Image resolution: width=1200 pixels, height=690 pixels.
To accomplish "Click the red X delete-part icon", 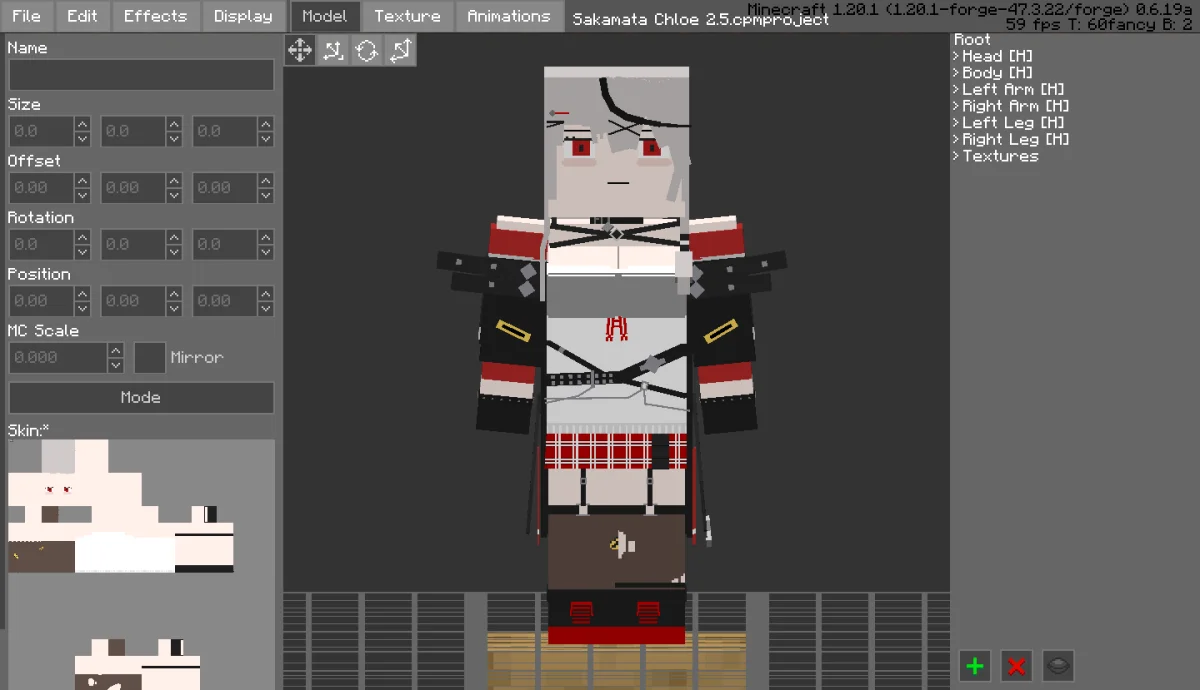I will (1017, 665).
